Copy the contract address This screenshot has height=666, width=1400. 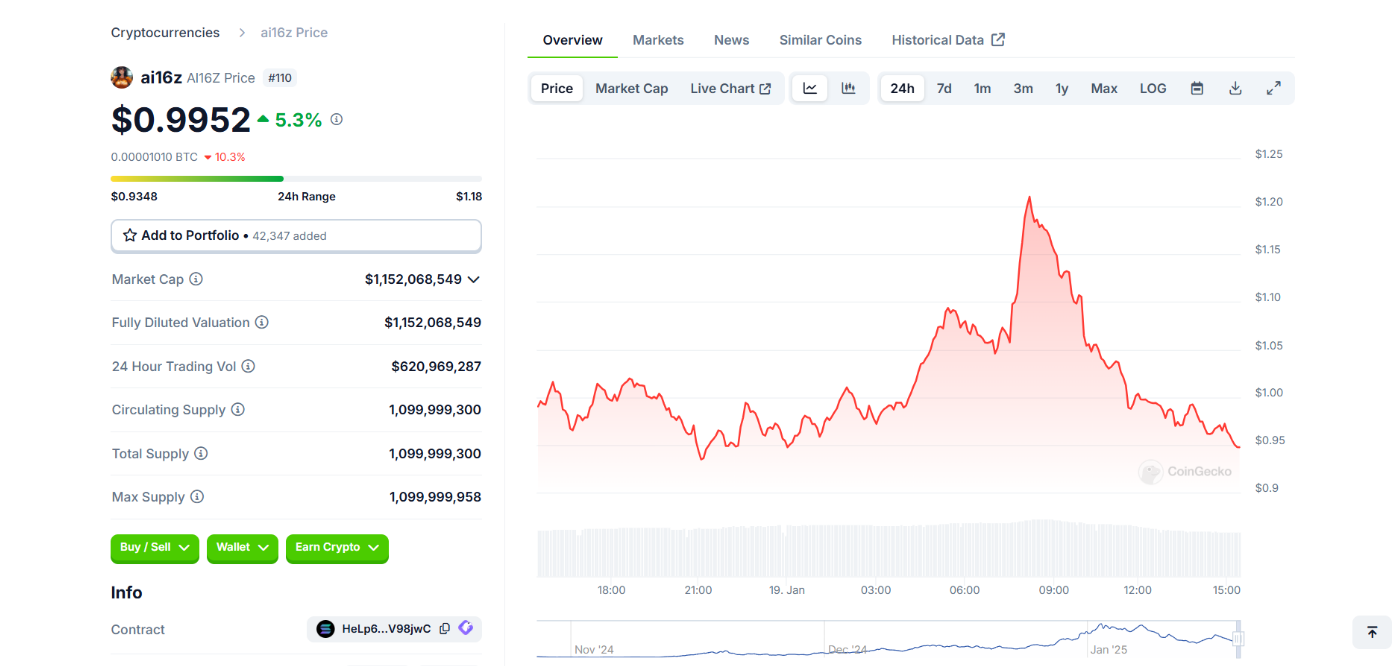[x=445, y=629]
